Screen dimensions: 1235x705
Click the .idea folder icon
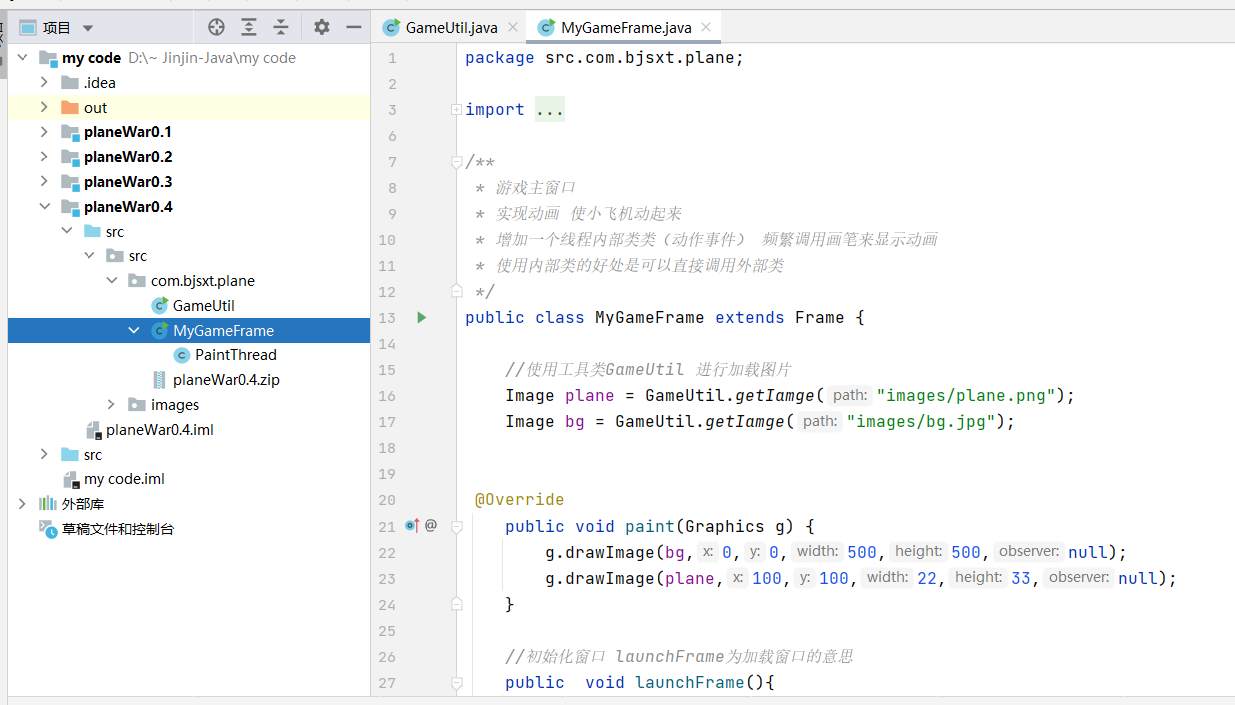click(69, 82)
